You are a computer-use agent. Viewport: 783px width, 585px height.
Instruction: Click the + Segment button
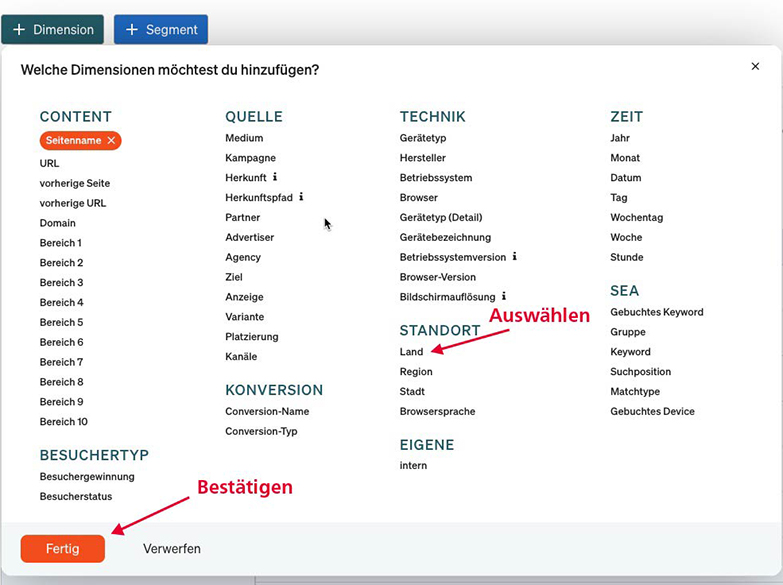(x=161, y=29)
